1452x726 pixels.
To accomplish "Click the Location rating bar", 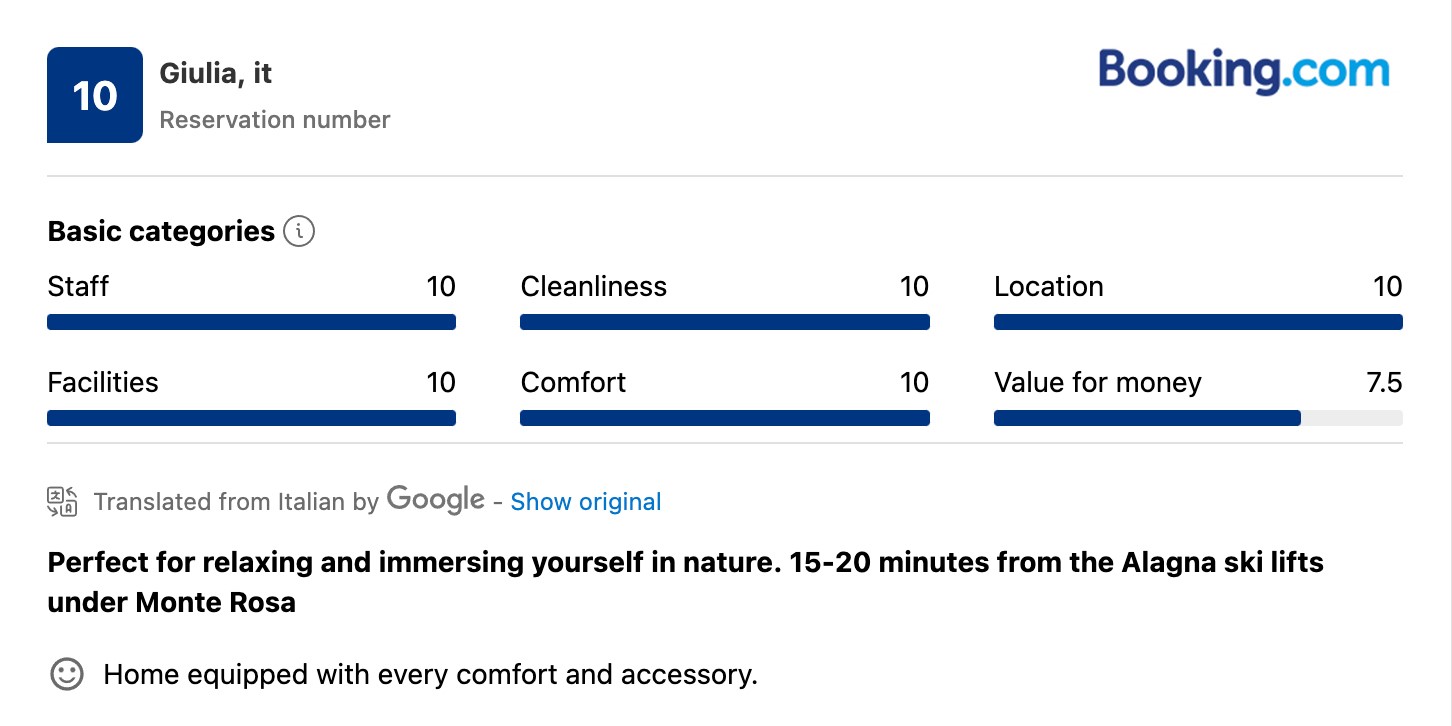I will point(1198,322).
